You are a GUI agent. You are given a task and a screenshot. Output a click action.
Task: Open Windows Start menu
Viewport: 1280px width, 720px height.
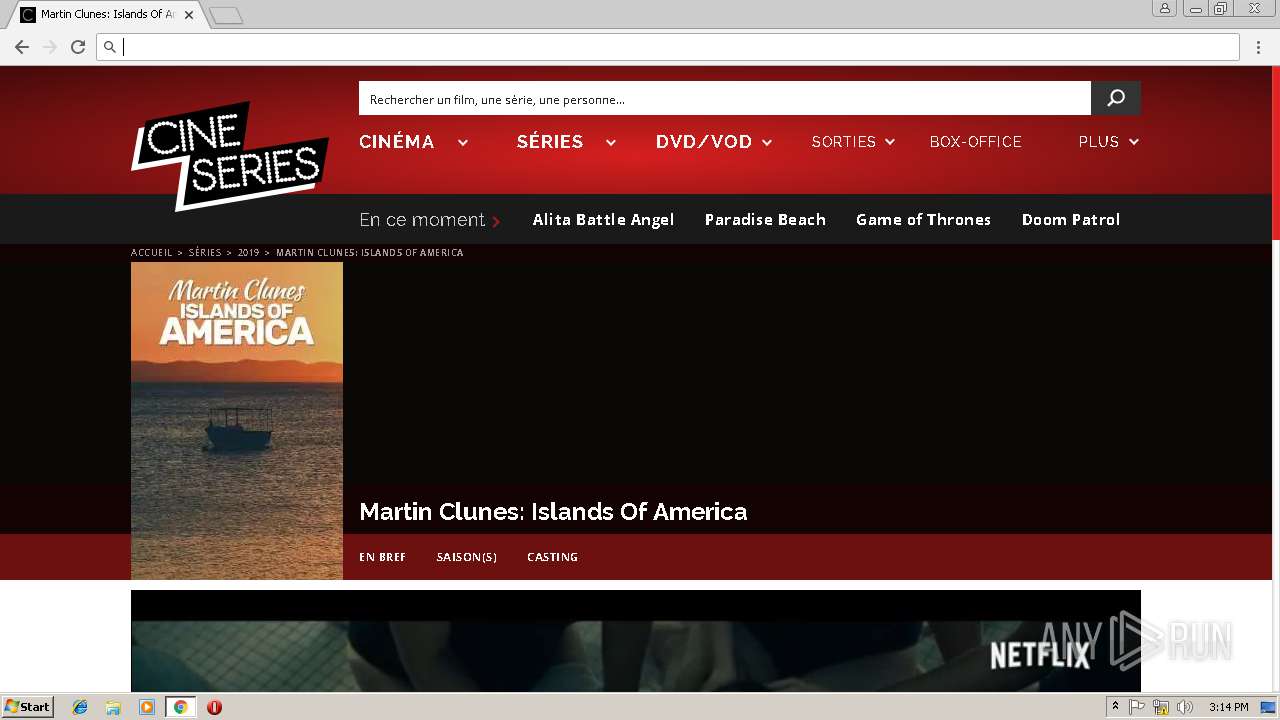coord(27,707)
